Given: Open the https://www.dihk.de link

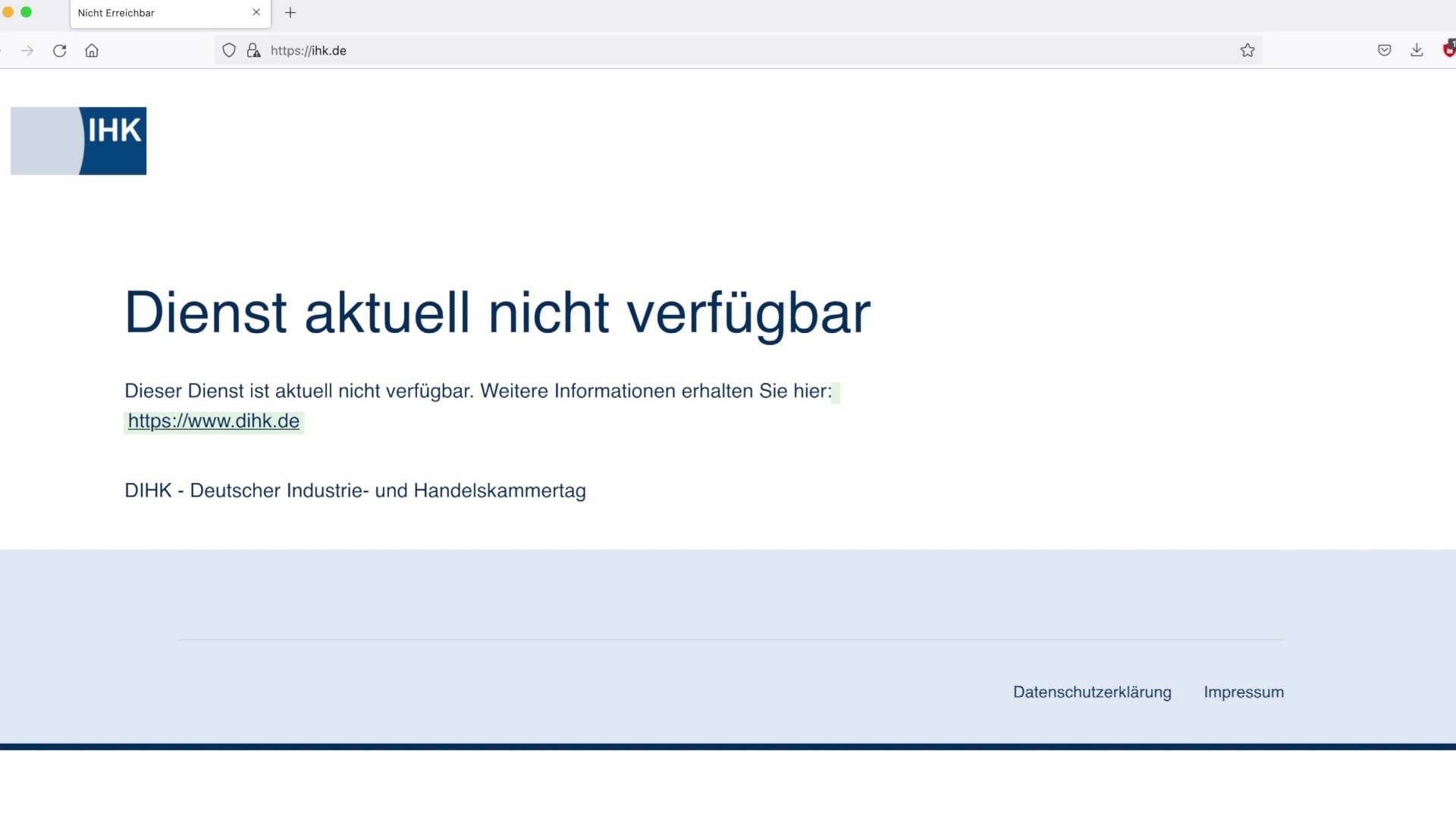Looking at the screenshot, I should tap(214, 422).
